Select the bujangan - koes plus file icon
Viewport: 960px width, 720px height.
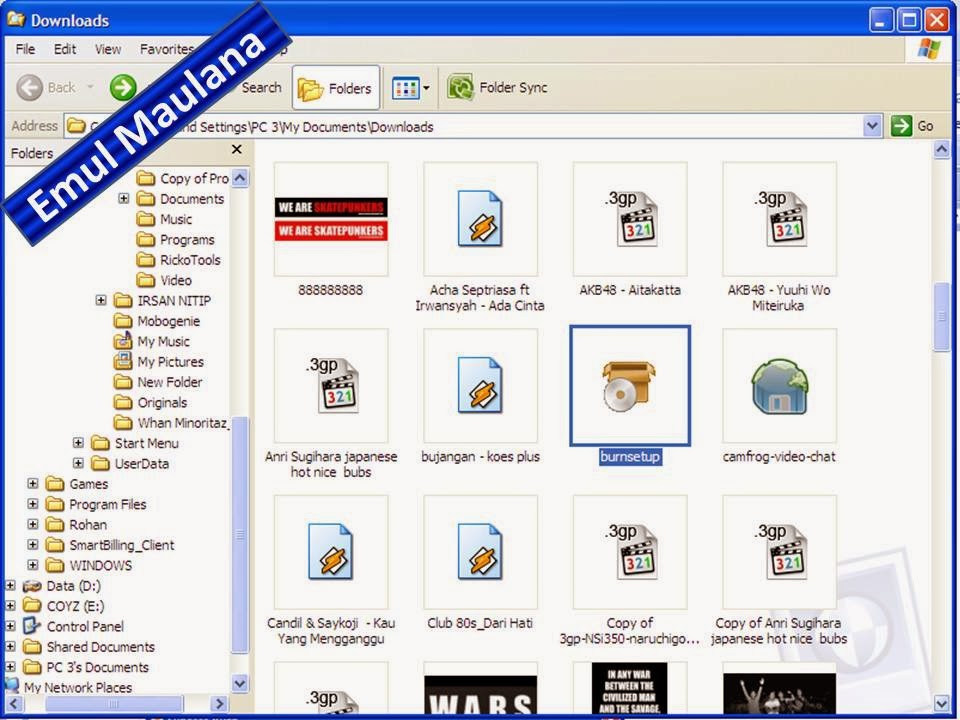[480, 385]
